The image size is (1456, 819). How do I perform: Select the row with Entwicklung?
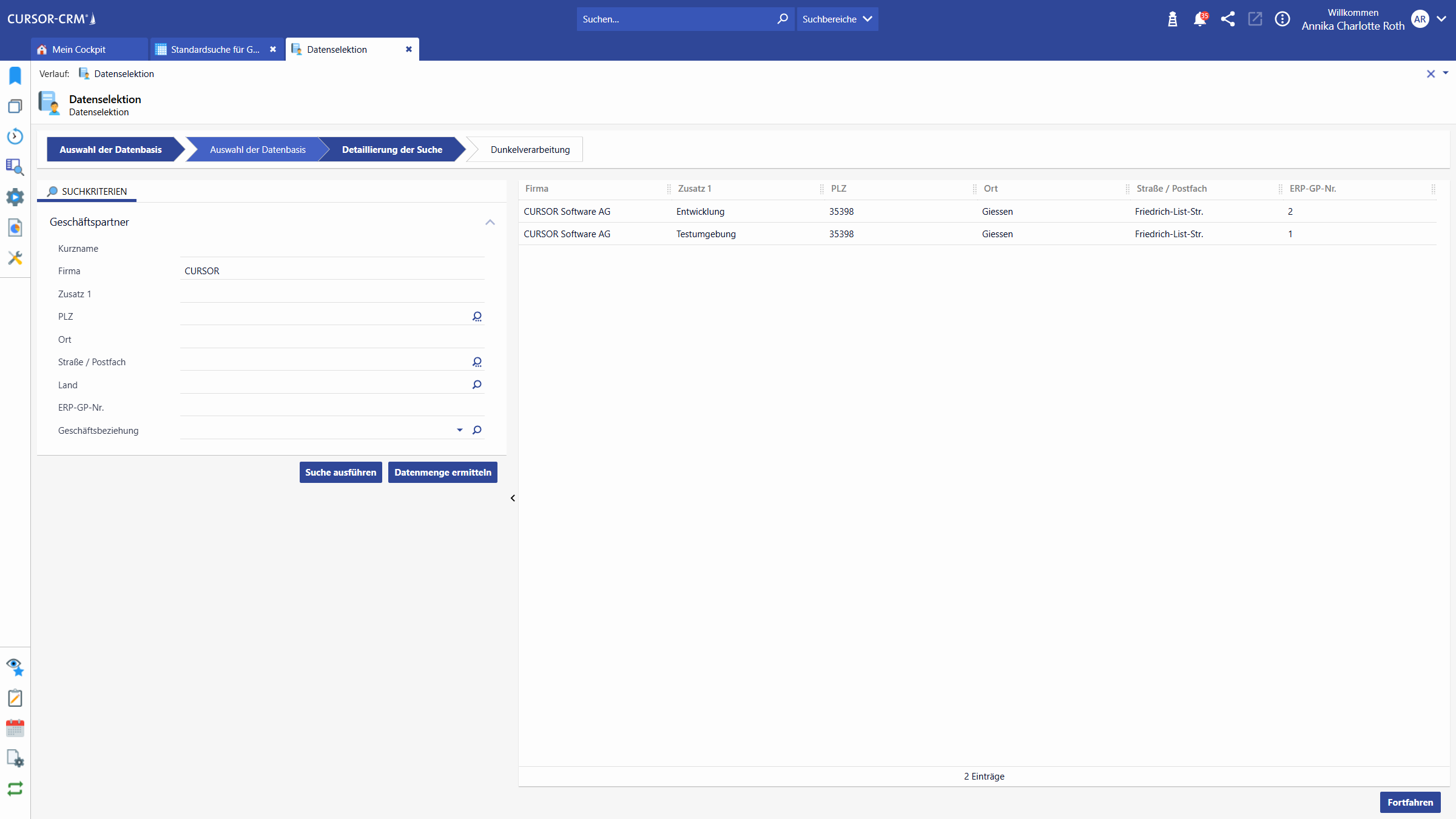coord(977,212)
